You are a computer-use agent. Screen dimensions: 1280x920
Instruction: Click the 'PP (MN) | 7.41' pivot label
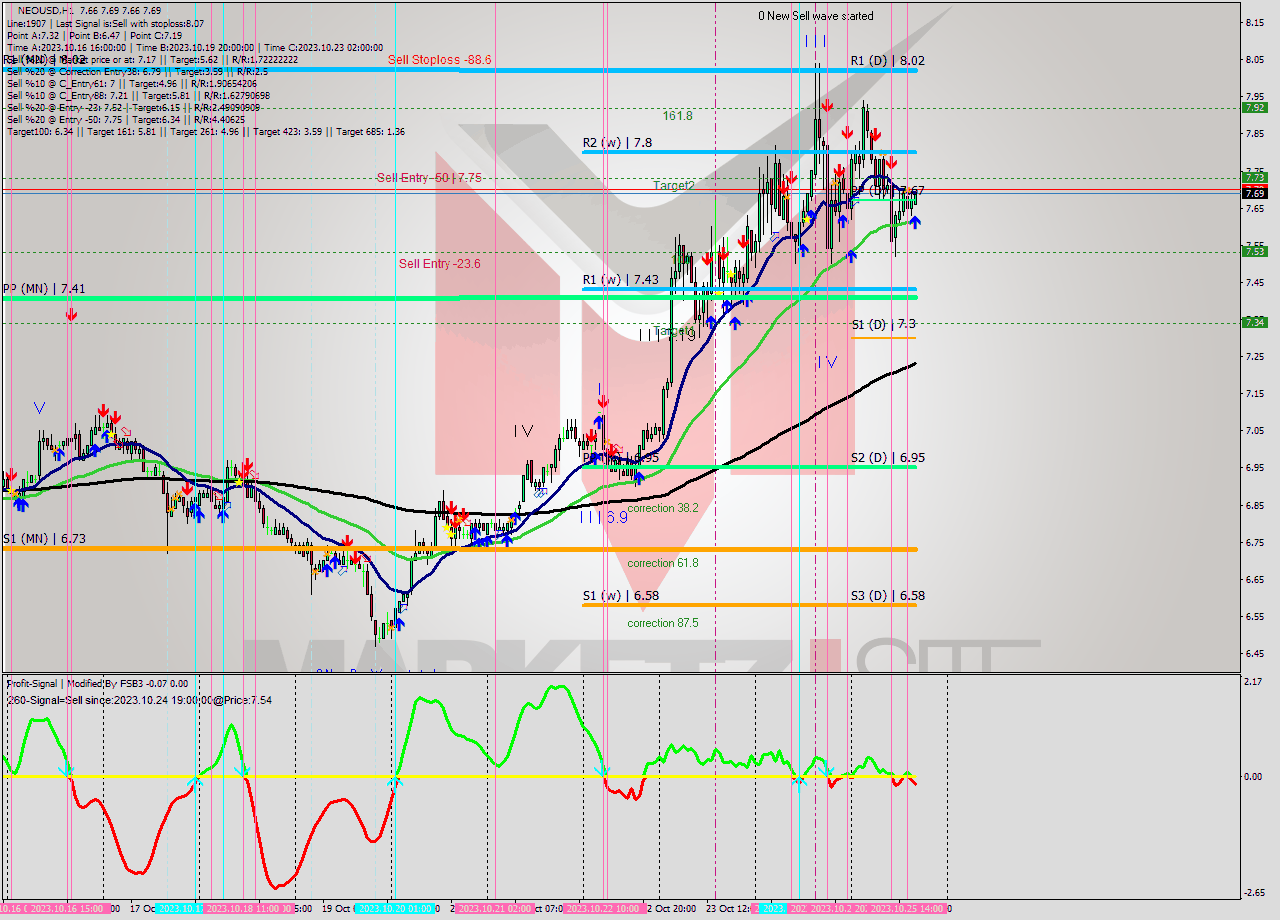(44, 288)
